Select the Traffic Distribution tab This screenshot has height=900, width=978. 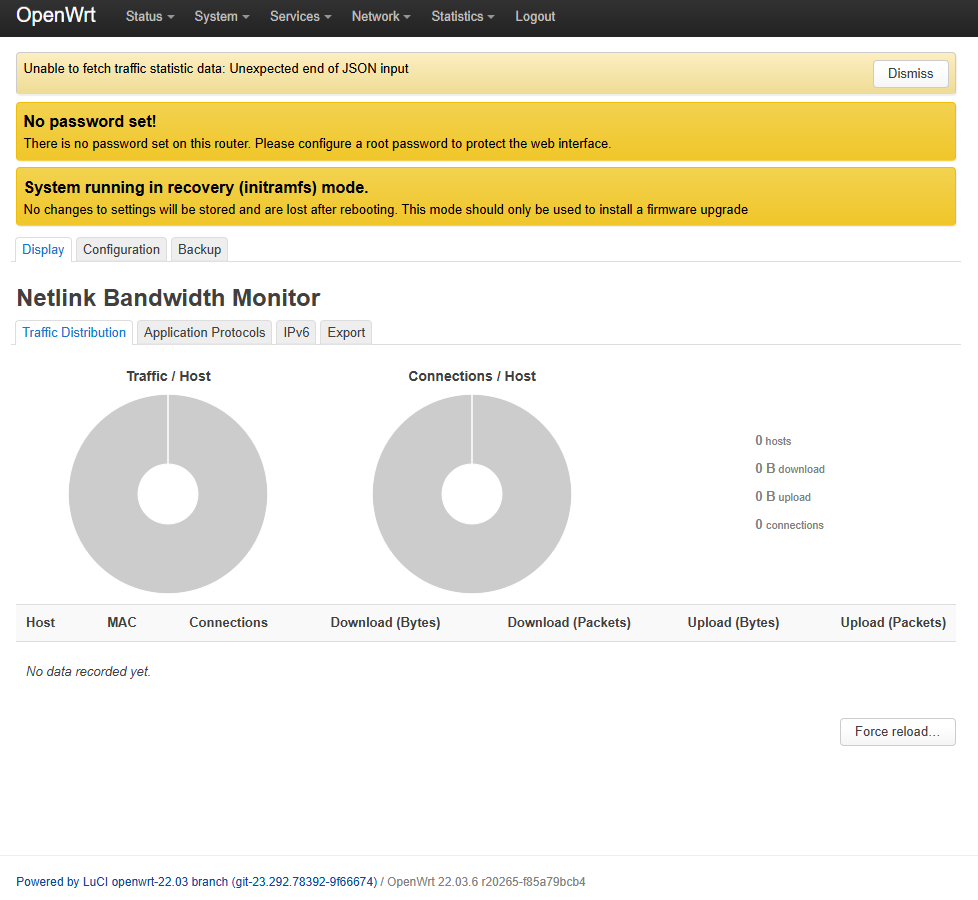coord(74,333)
